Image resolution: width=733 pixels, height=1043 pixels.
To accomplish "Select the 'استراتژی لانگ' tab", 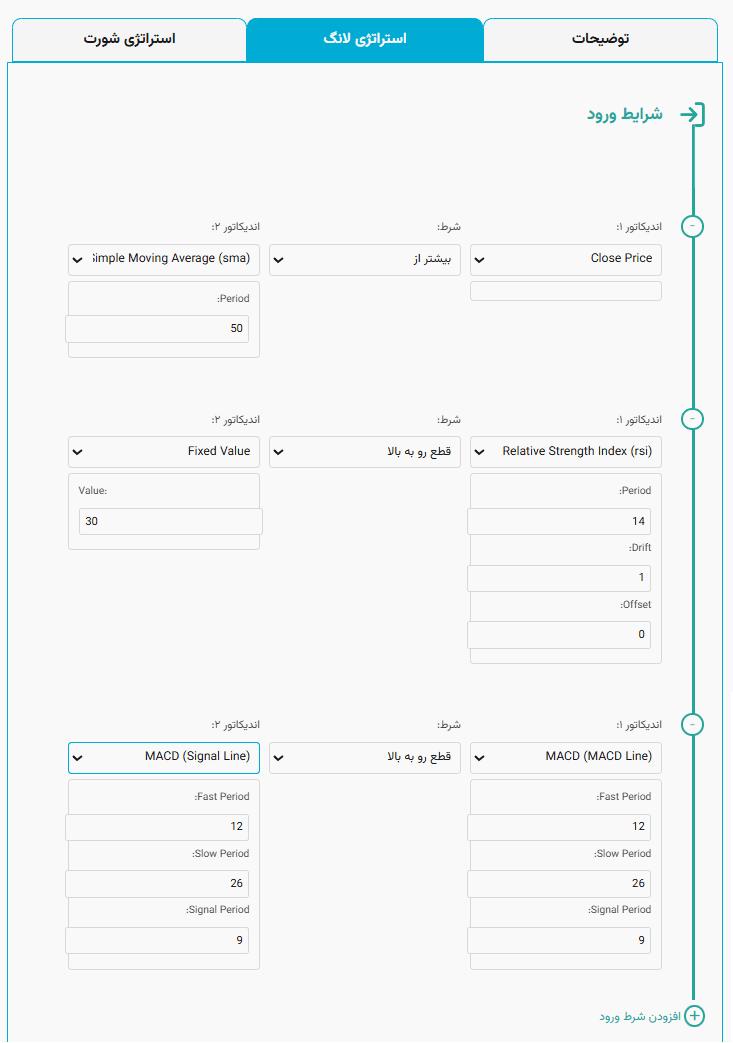I will pyautogui.click(x=365, y=40).
